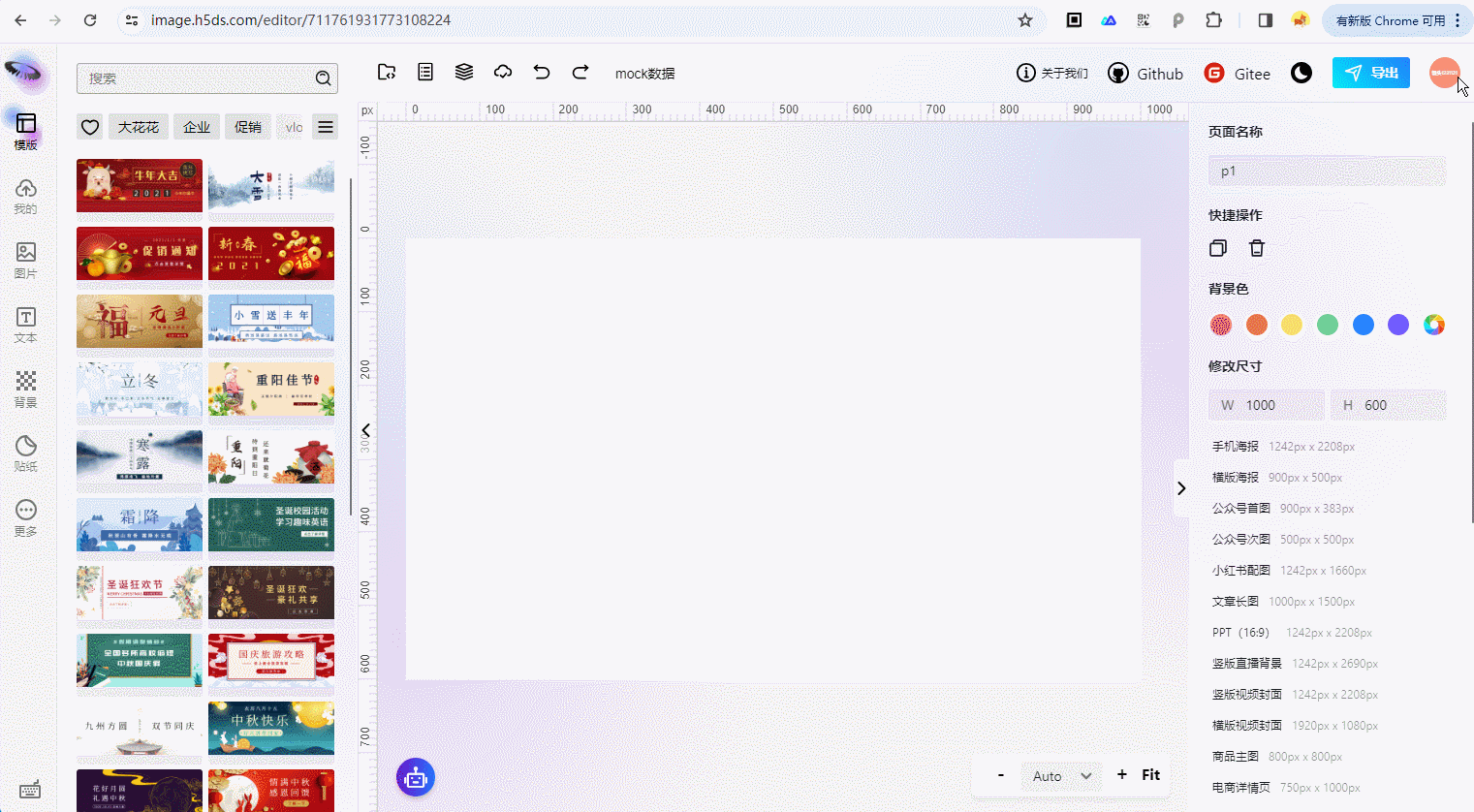This screenshot has height=812, width=1474.
Task: Click the user avatar
Action: (1444, 73)
